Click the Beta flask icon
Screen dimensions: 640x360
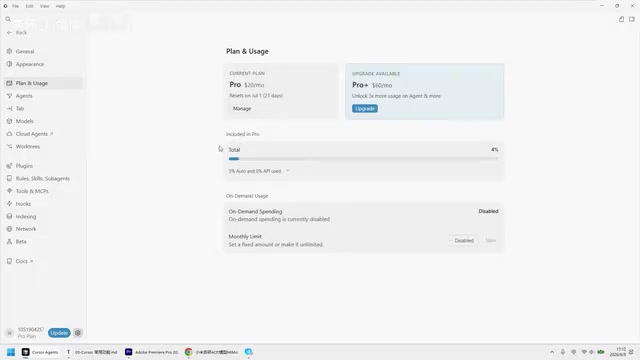(9, 242)
